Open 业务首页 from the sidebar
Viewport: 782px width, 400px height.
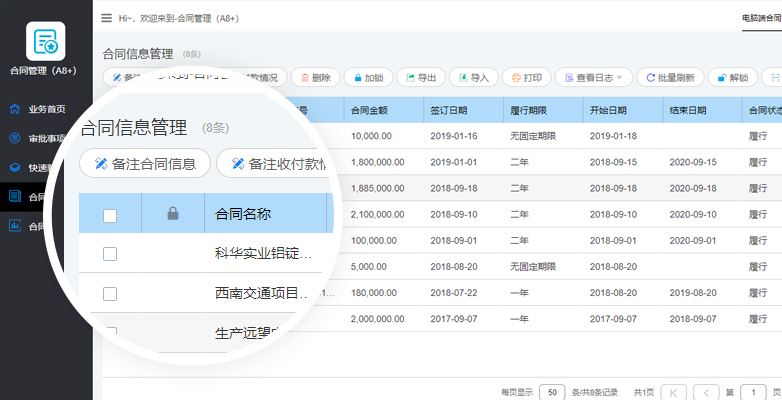pos(46,110)
